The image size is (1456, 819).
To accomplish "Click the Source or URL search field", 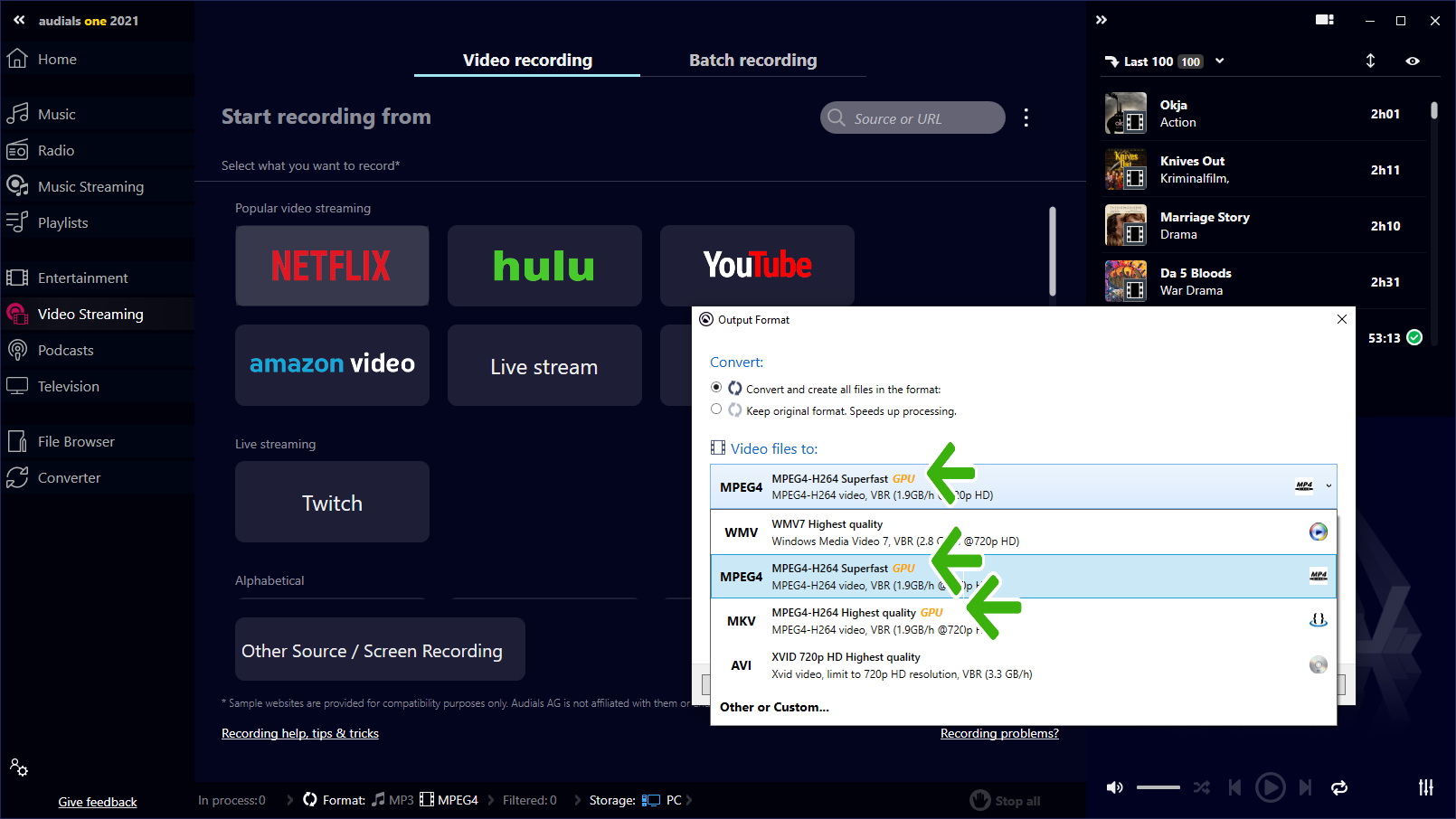I will (x=912, y=118).
